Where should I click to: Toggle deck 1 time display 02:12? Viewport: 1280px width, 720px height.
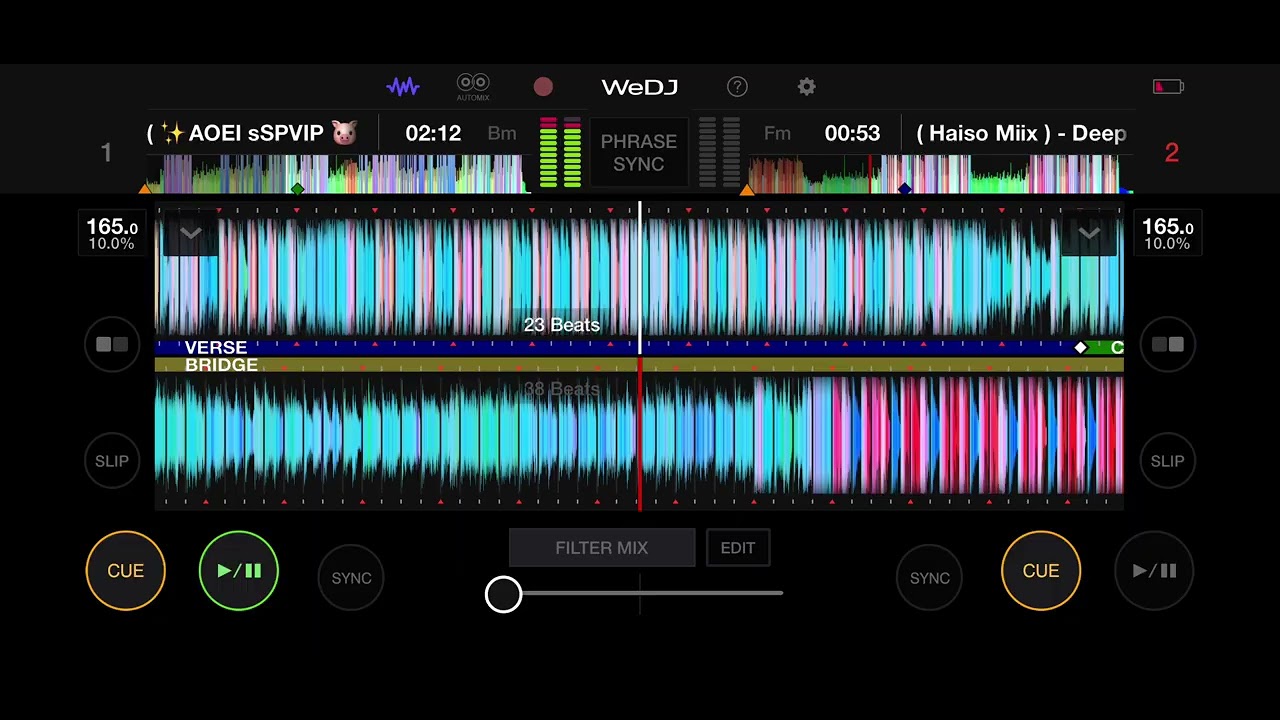(433, 134)
